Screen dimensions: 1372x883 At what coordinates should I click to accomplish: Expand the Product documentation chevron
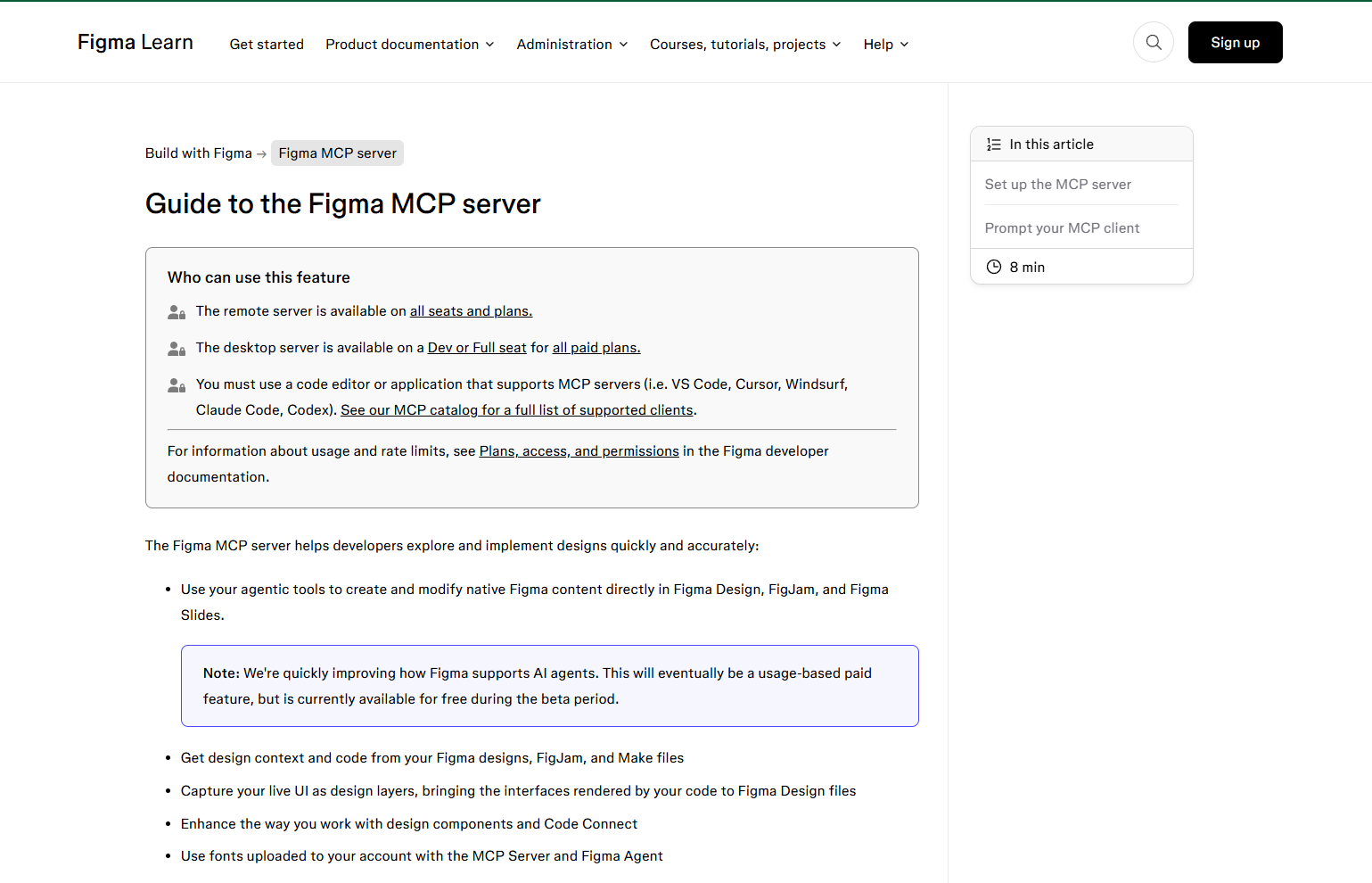489,45
